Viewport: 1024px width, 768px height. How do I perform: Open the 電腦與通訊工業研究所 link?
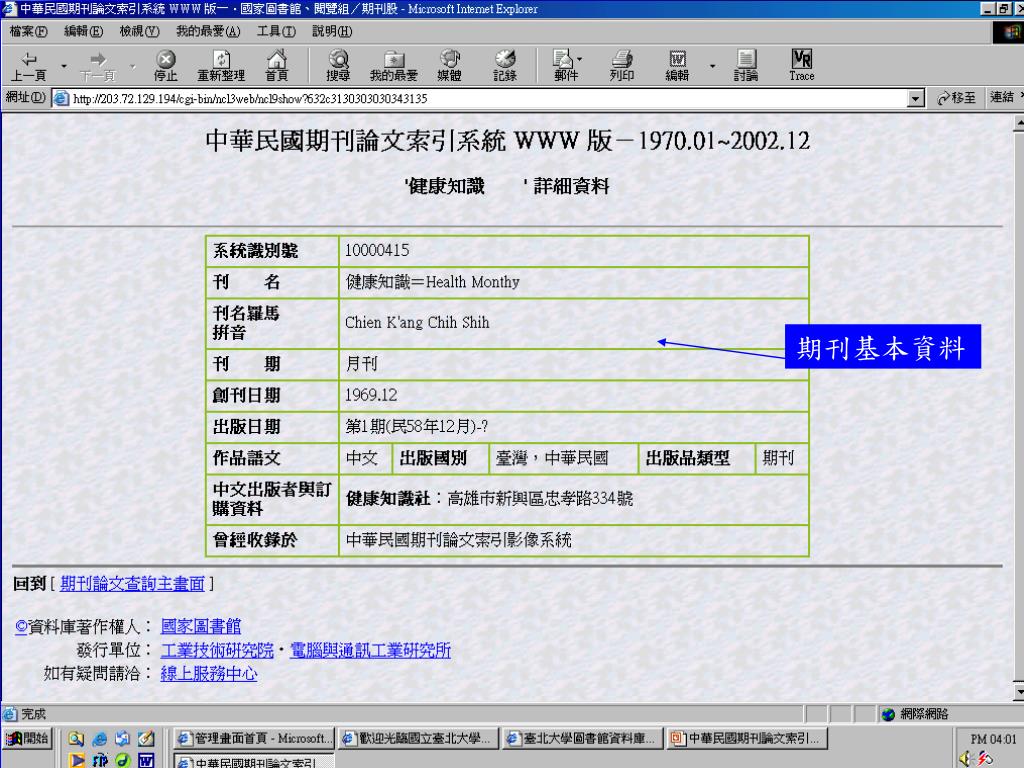(370, 650)
